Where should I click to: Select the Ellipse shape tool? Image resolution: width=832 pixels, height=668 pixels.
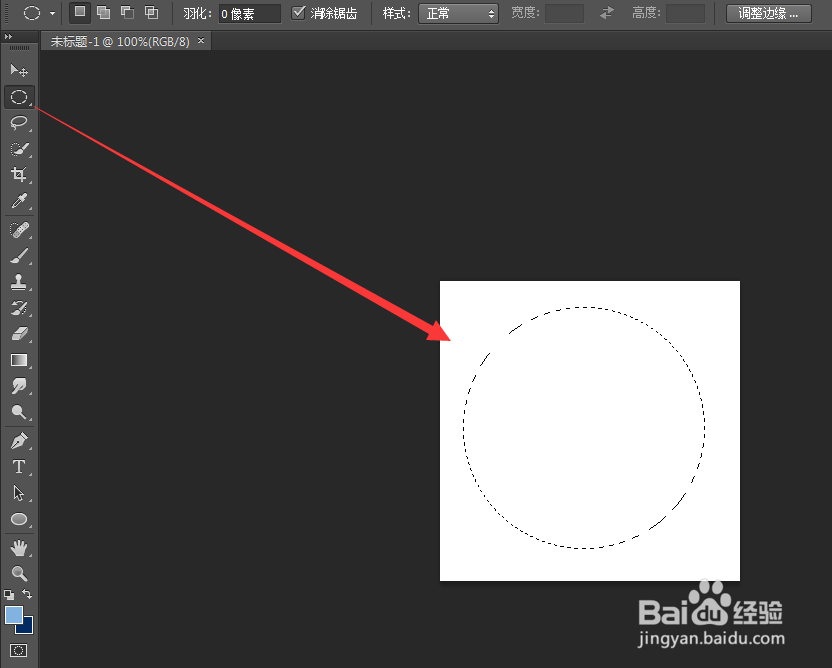point(19,519)
